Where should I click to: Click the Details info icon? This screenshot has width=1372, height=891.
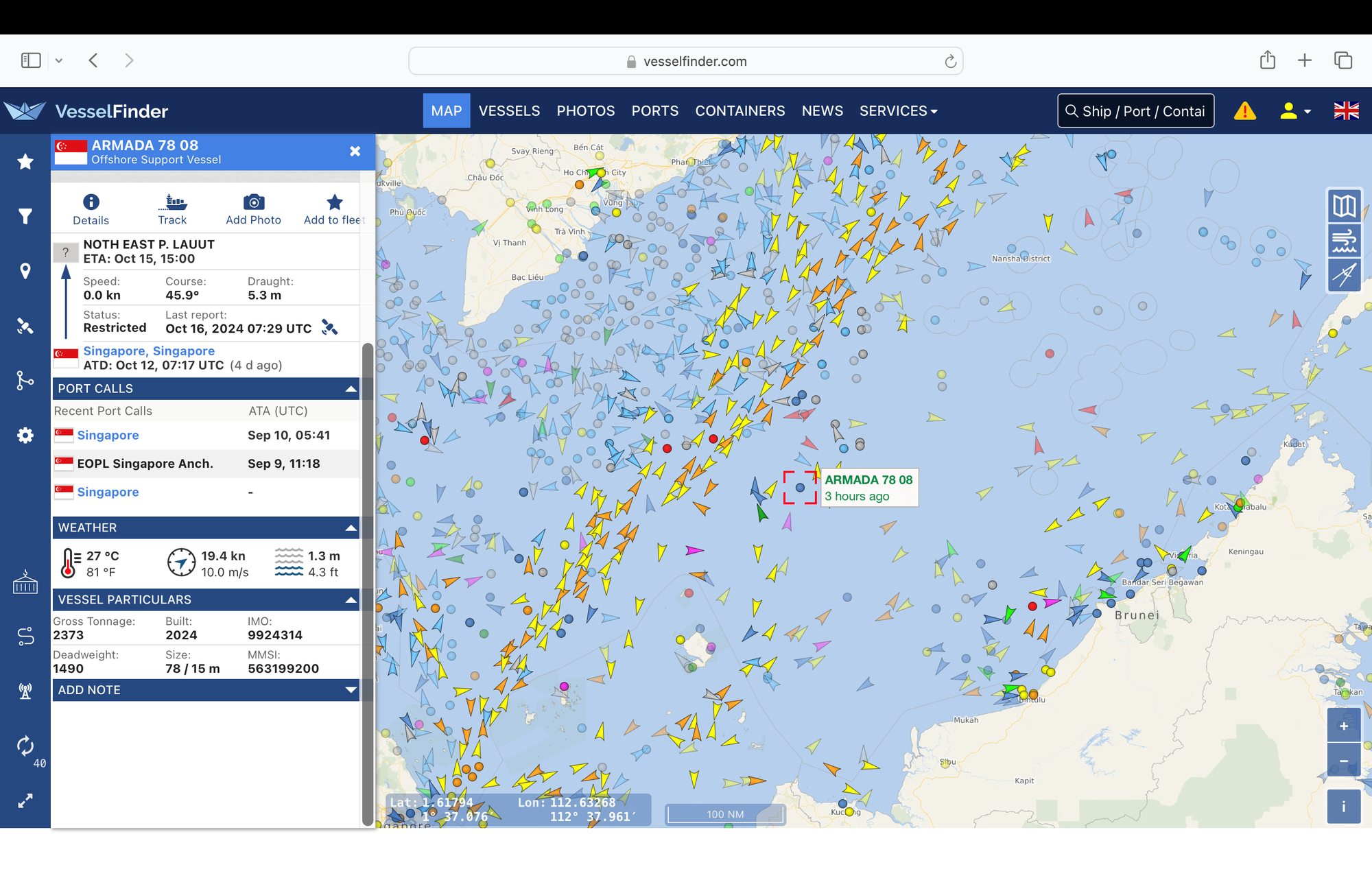pos(91,202)
